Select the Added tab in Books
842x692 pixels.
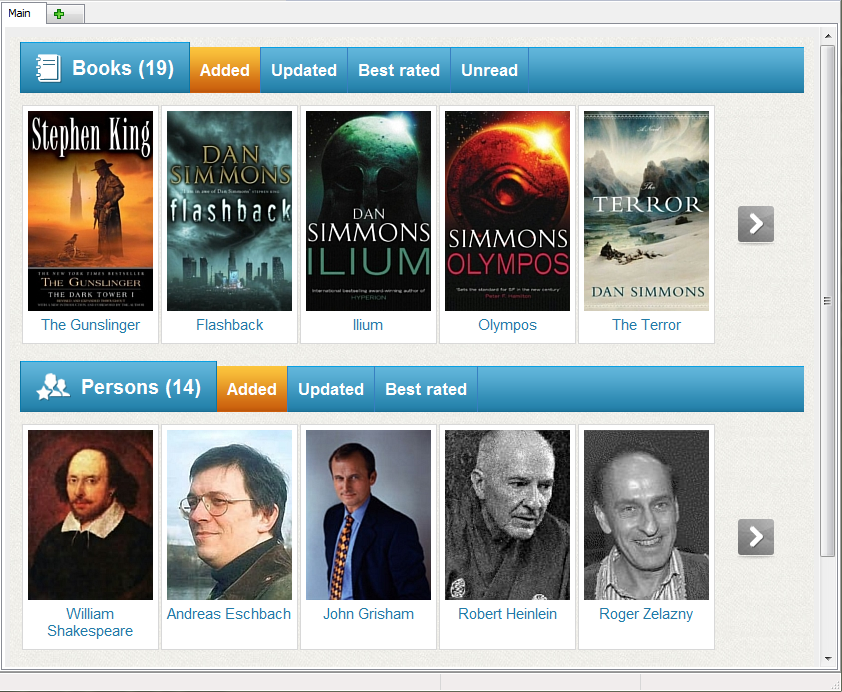pos(225,70)
